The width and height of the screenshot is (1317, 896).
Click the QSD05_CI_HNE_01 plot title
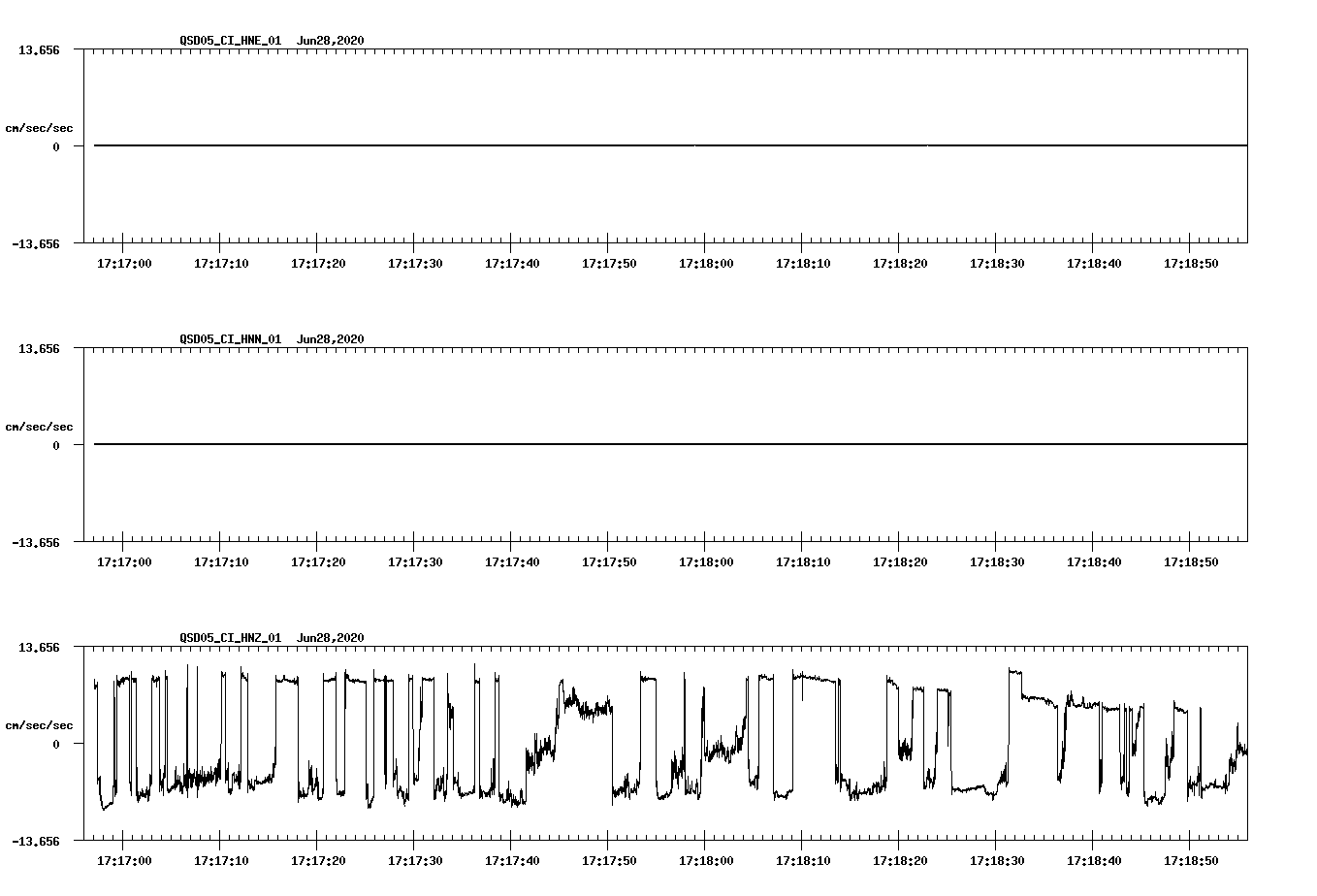click(231, 41)
